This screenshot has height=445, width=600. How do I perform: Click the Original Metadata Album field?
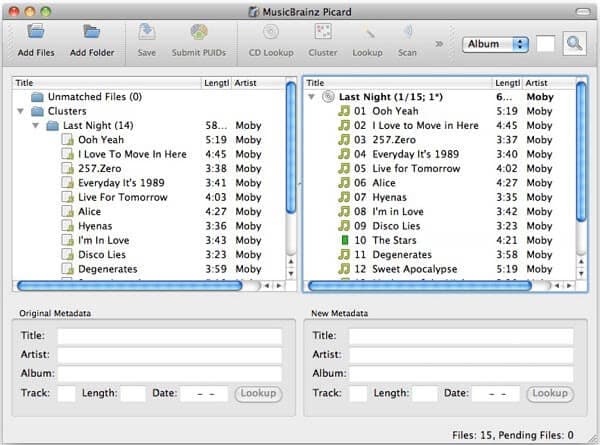pyautogui.click(x=170, y=374)
